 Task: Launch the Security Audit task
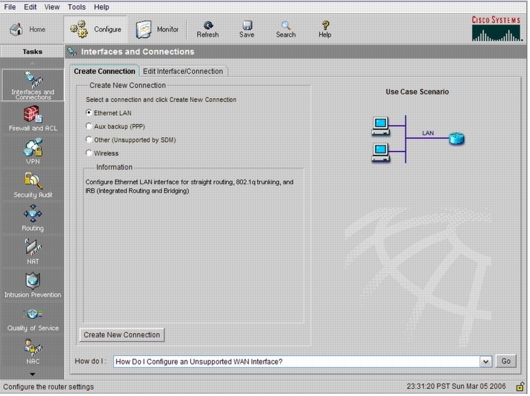click(x=32, y=185)
